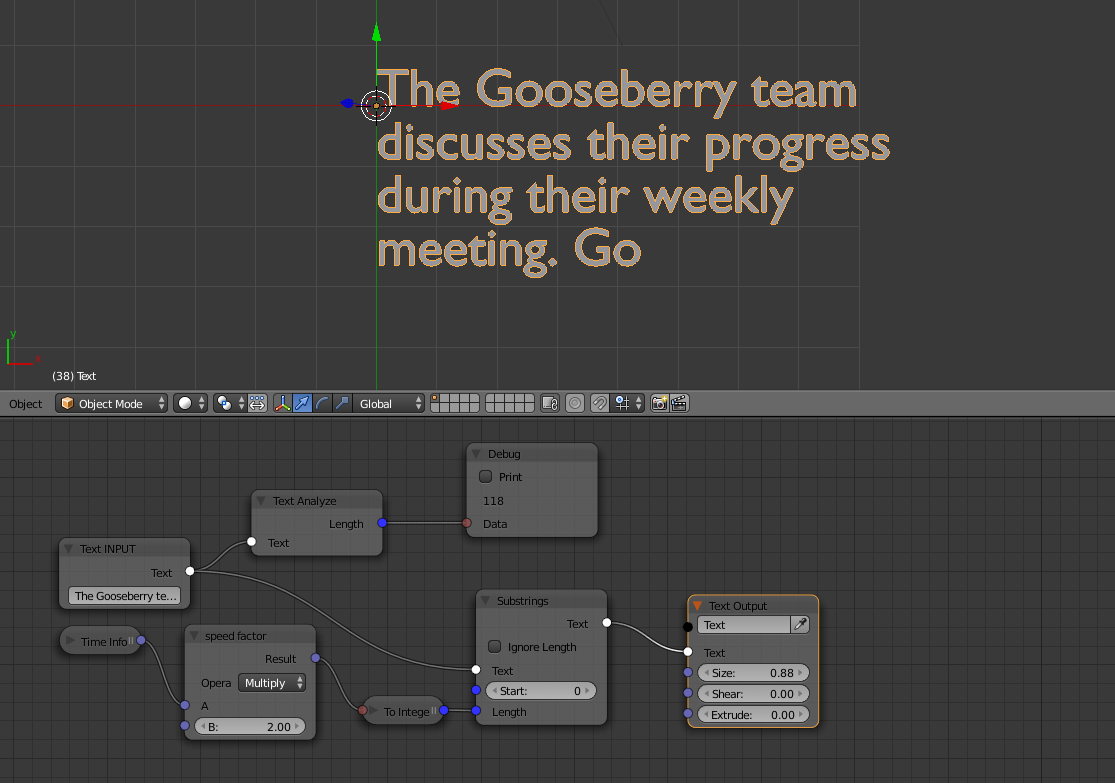Screen dimensions: 1115x783
Task: Click the OpenGL render animation clapper icon
Action: [x=679, y=404]
